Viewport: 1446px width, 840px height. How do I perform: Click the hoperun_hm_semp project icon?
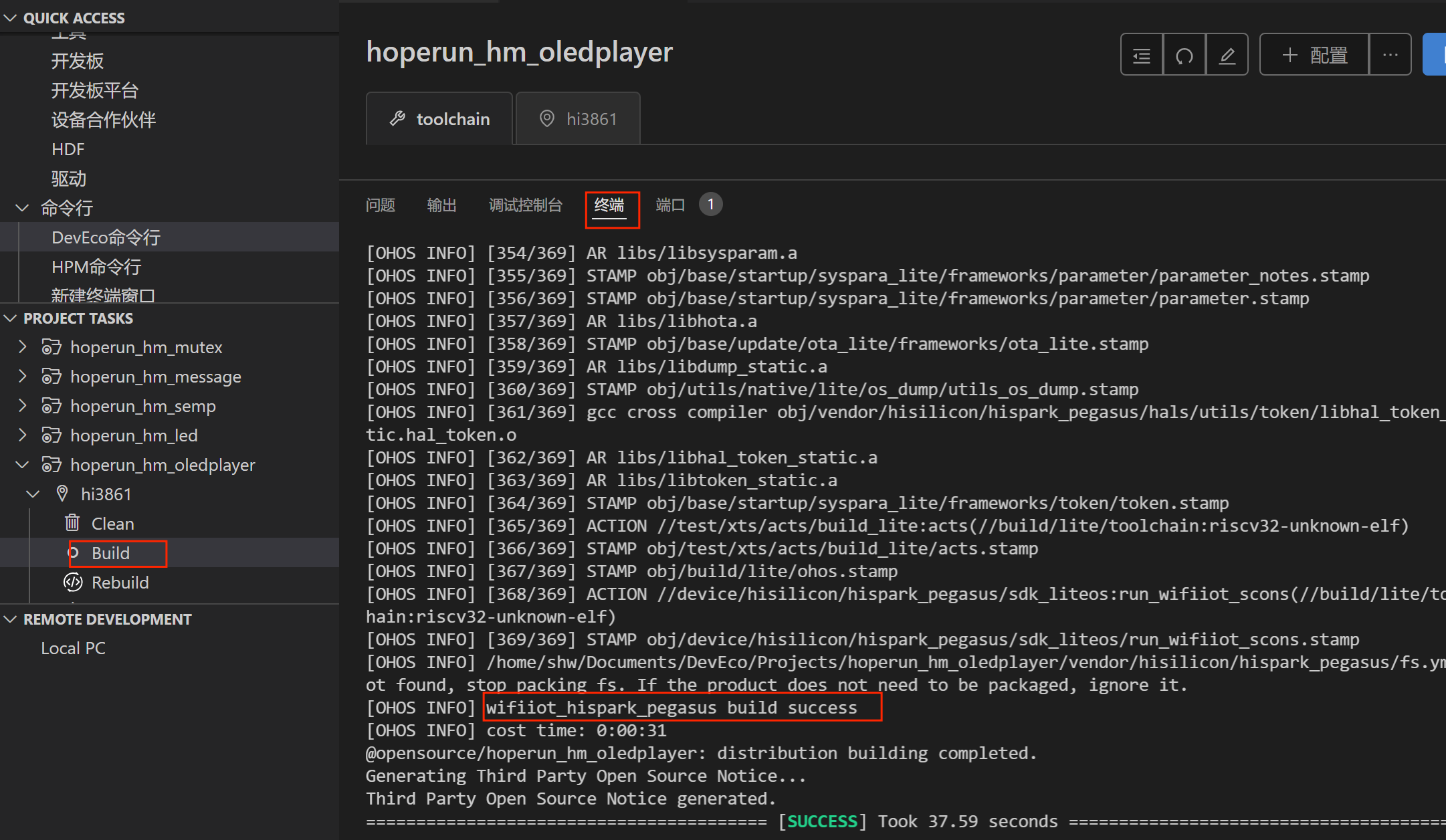[51, 406]
